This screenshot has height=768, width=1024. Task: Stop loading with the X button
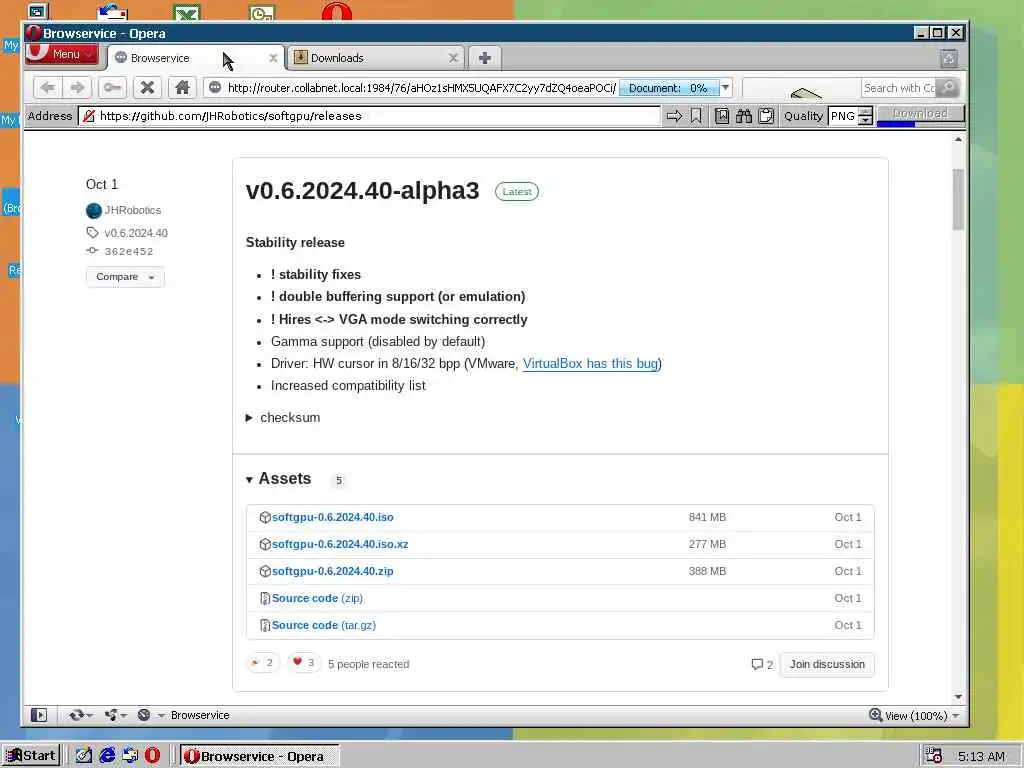pos(148,88)
